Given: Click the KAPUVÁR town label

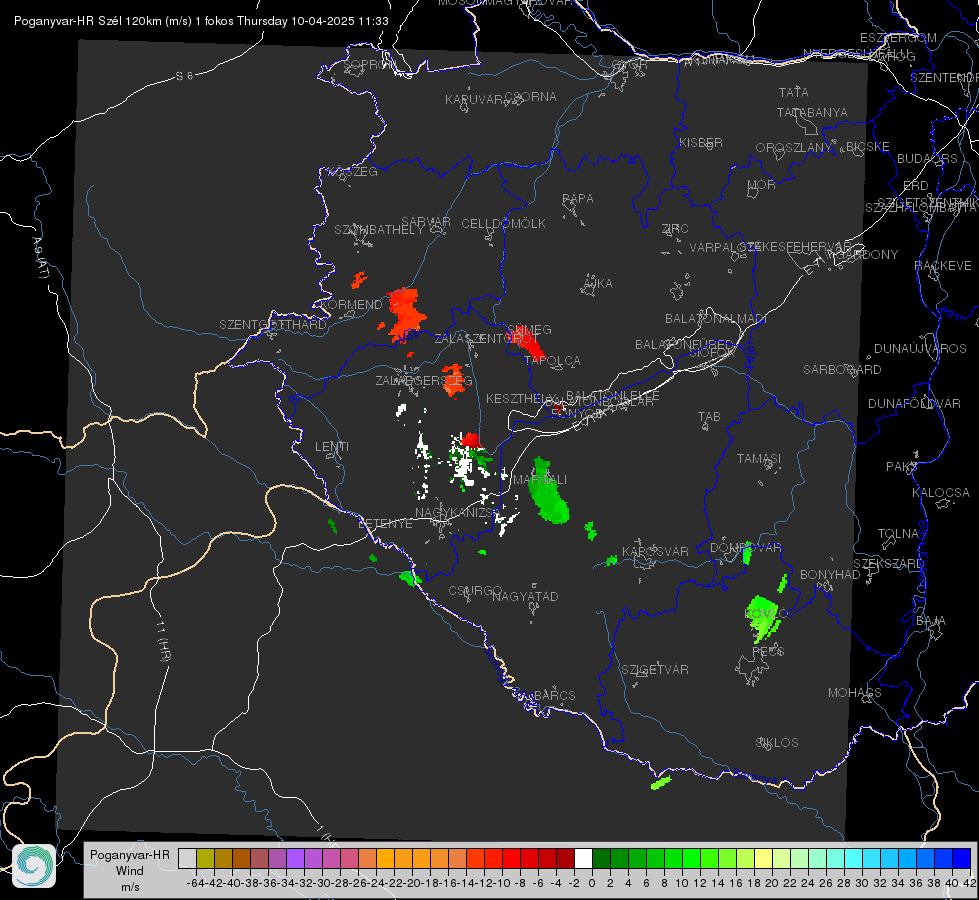Looking at the screenshot, I should point(474,100).
